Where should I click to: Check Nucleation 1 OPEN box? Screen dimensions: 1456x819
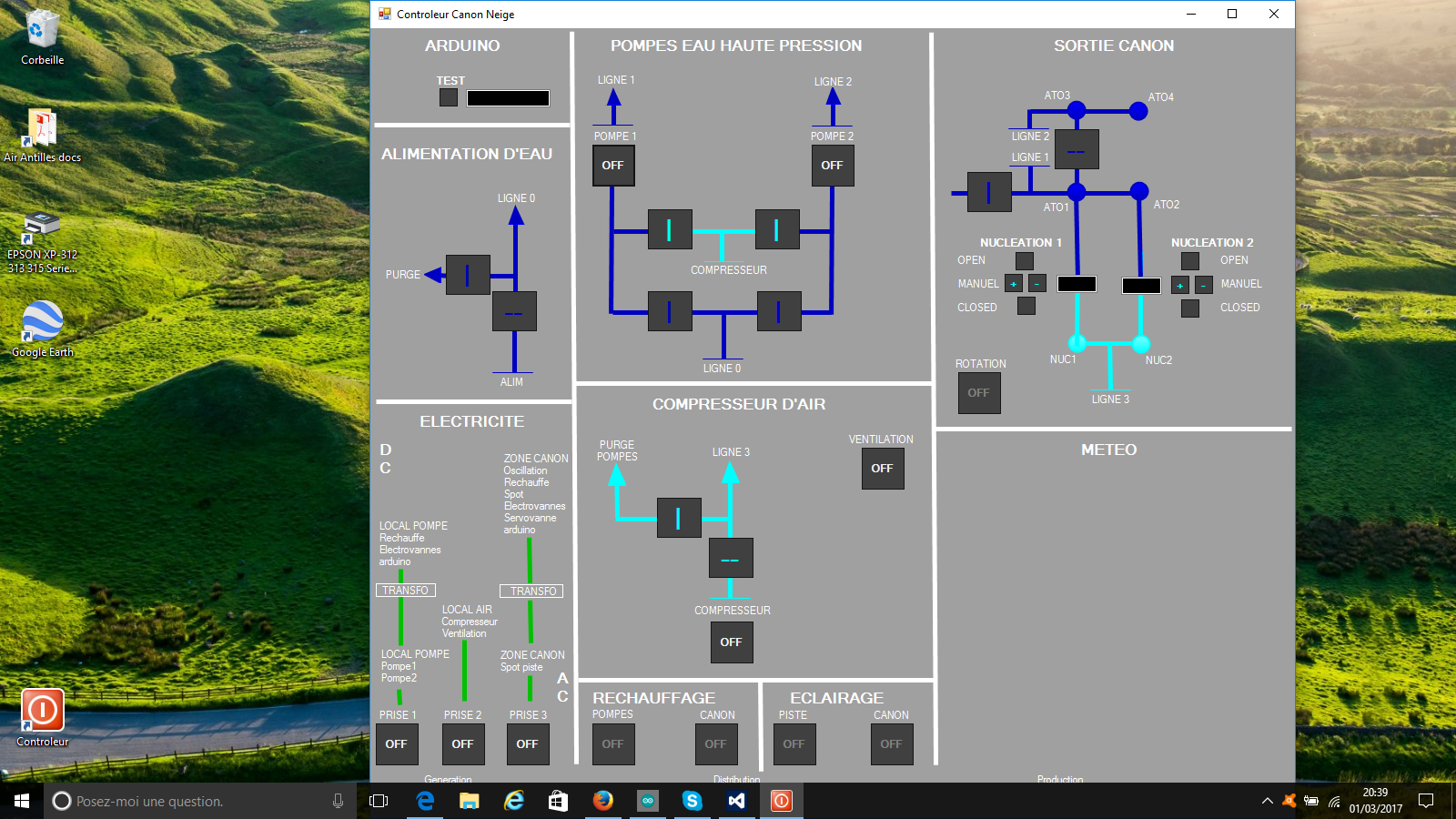(x=1025, y=261)
